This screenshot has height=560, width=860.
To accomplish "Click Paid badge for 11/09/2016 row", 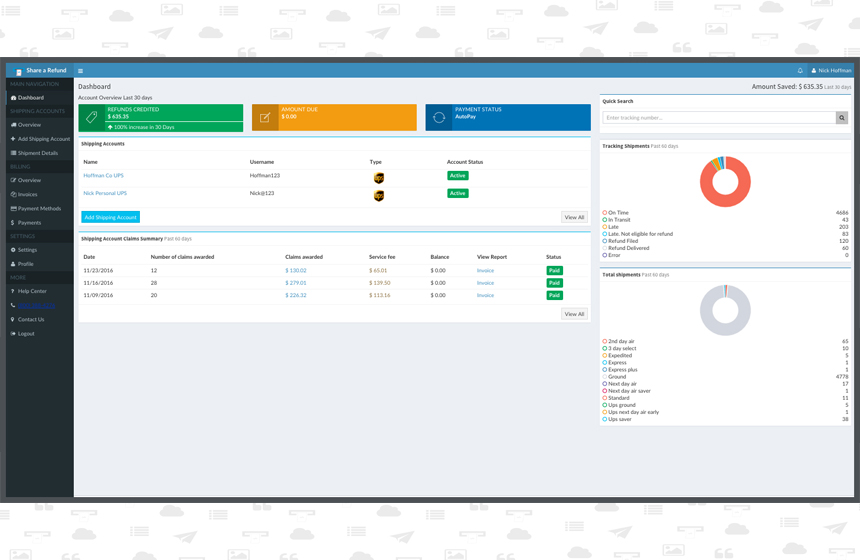I will [555, 296].
